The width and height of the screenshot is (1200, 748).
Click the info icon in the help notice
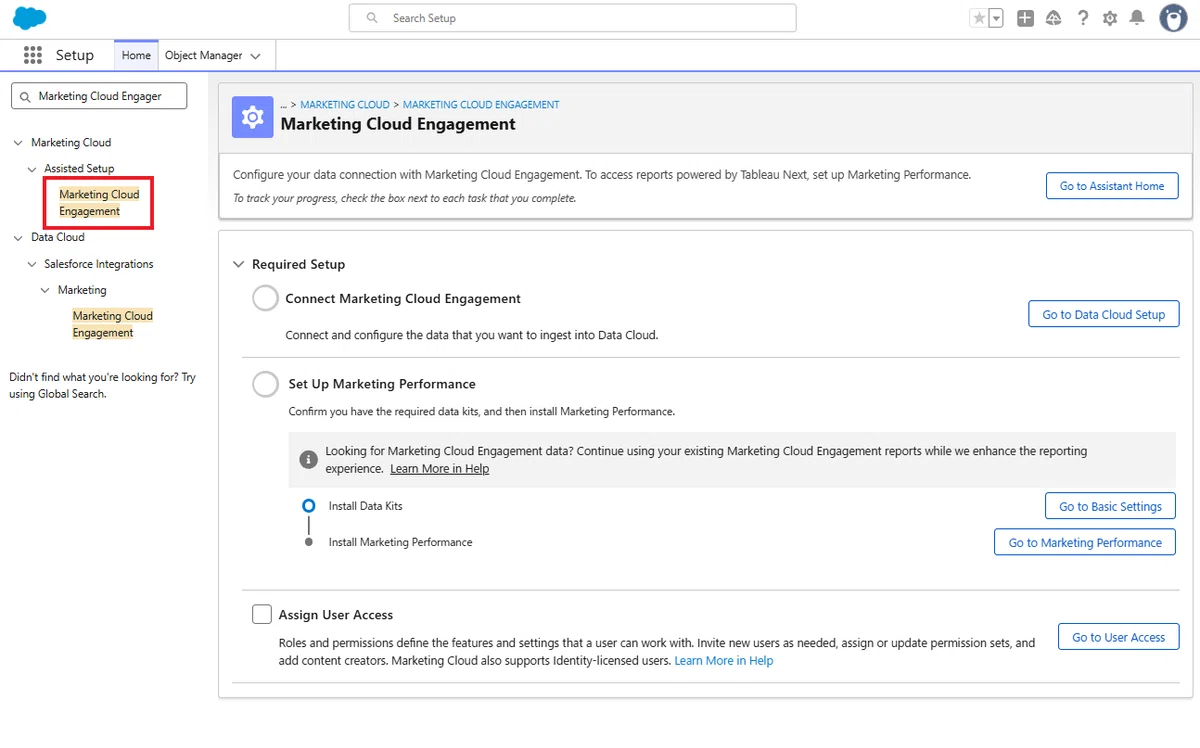click(308, 460)
